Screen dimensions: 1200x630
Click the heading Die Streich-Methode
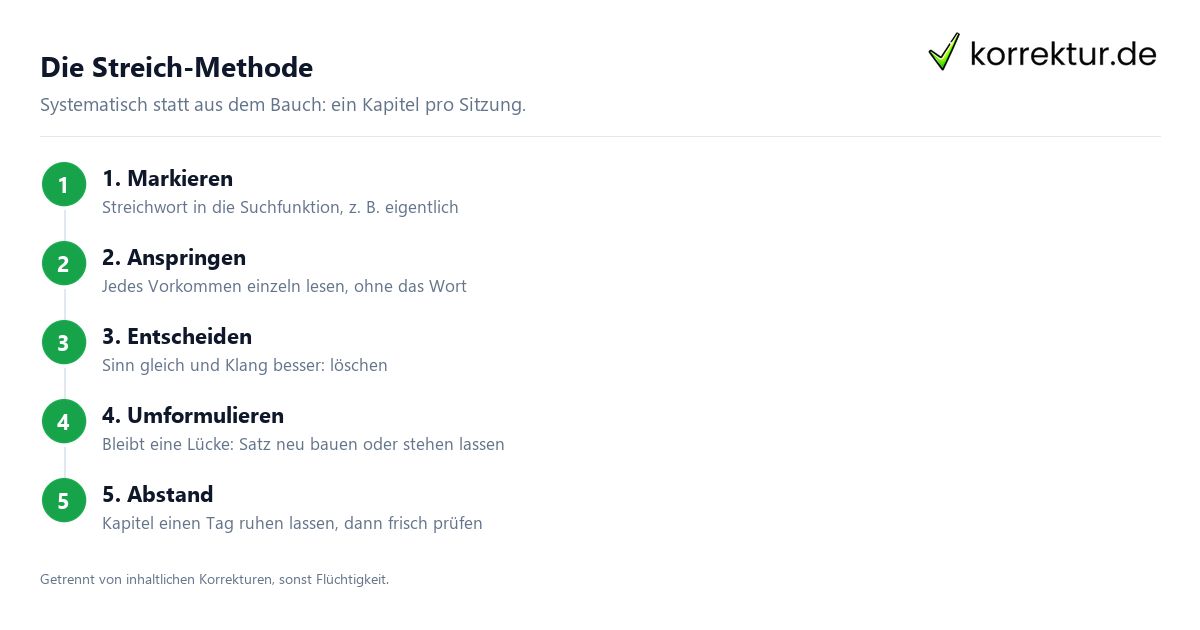click(176, 67)
